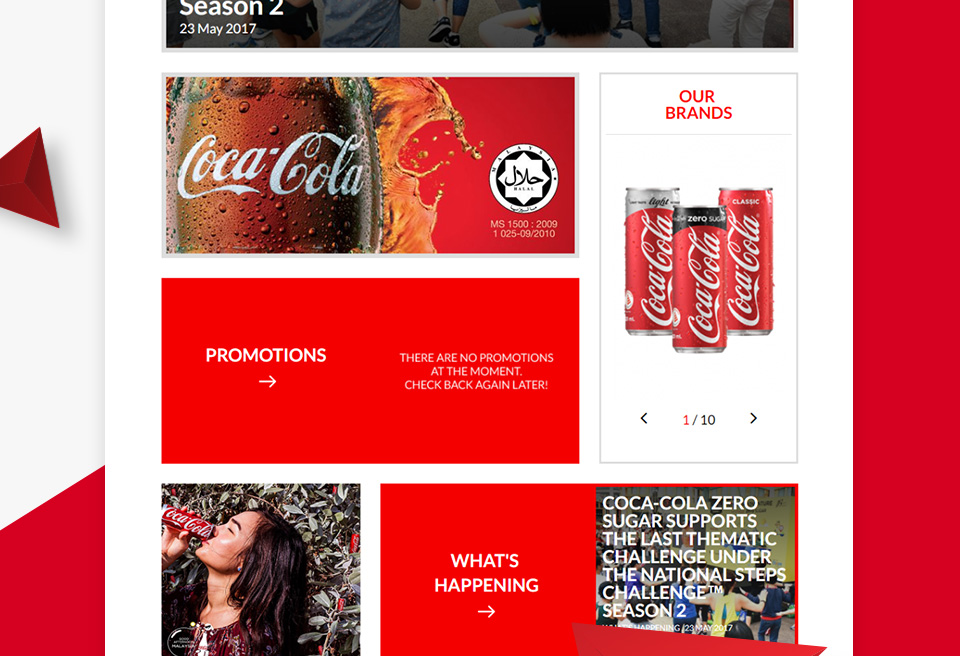Click the next brand chevron arrow
The width and height of the screenshot is (960, 656).
pos(754,418)
